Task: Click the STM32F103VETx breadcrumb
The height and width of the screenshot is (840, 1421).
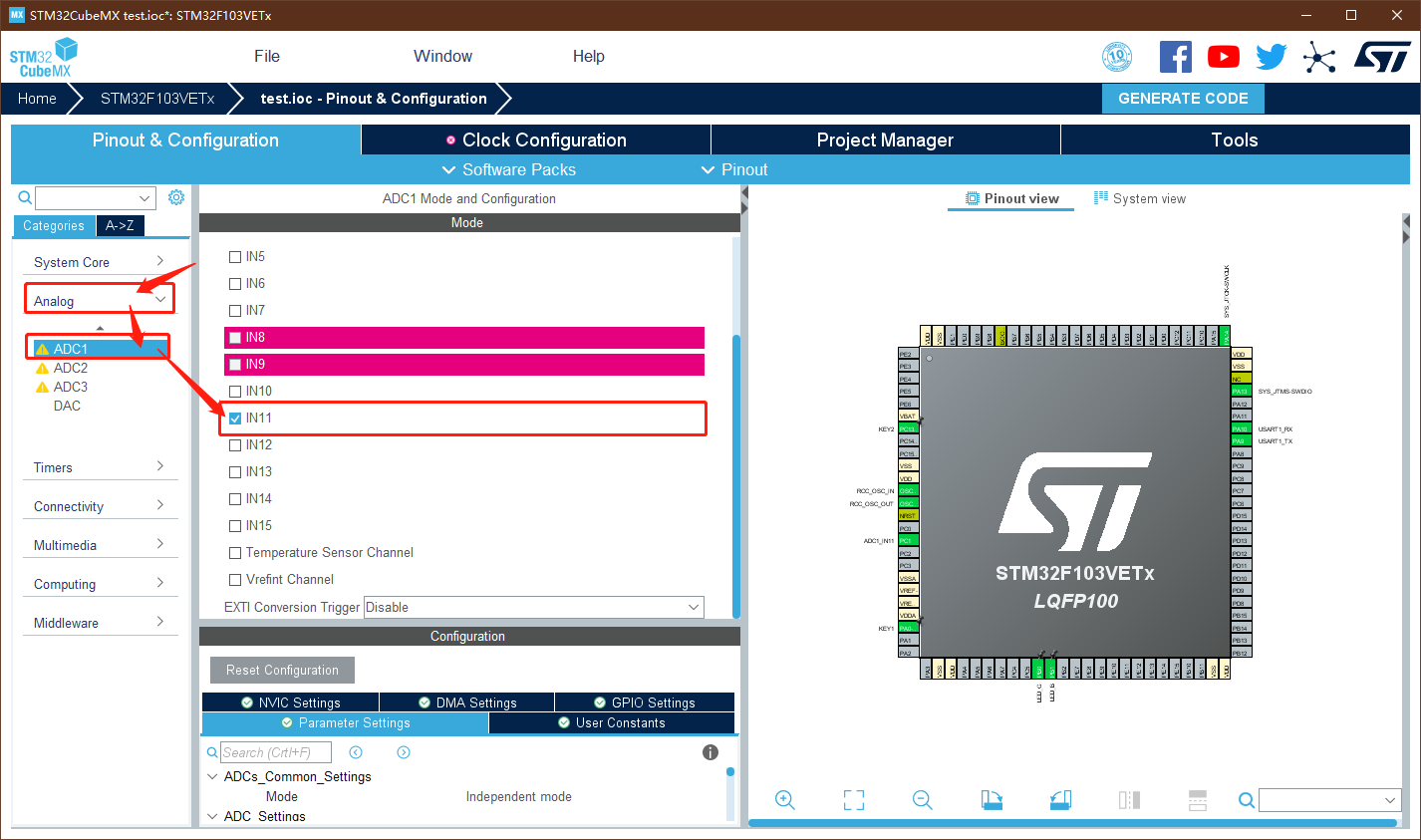Action: pyautogui.click(x=157, y=99)
